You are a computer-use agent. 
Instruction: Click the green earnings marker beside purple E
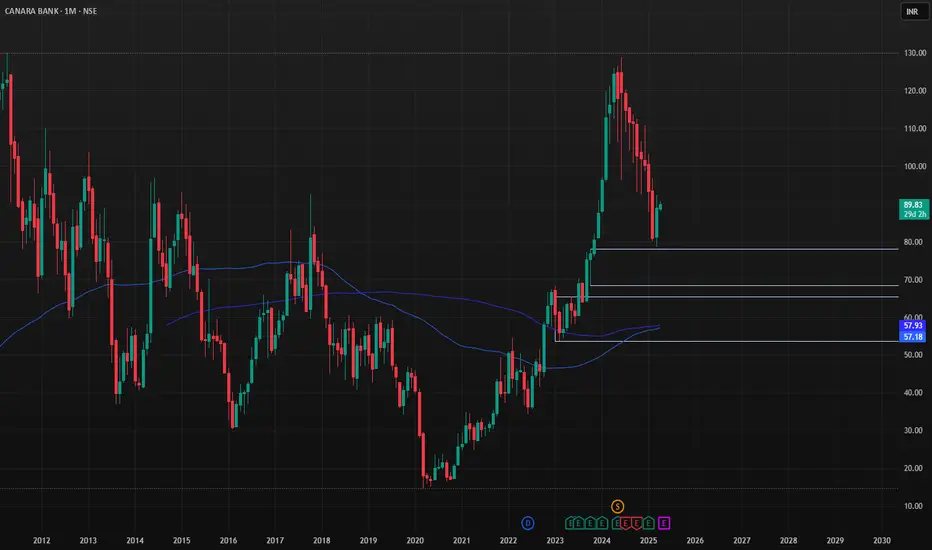[x=648, y=523]
